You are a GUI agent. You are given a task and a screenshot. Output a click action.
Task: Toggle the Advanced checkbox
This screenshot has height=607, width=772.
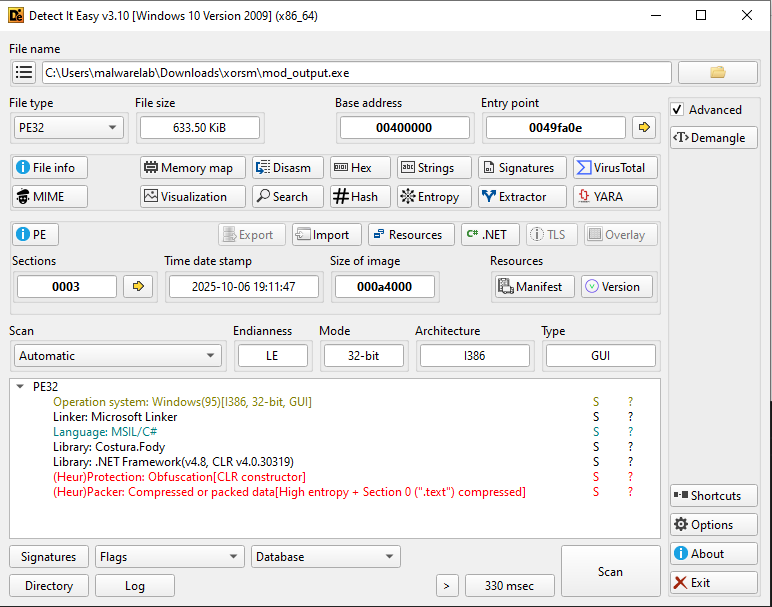coord(677,110)
